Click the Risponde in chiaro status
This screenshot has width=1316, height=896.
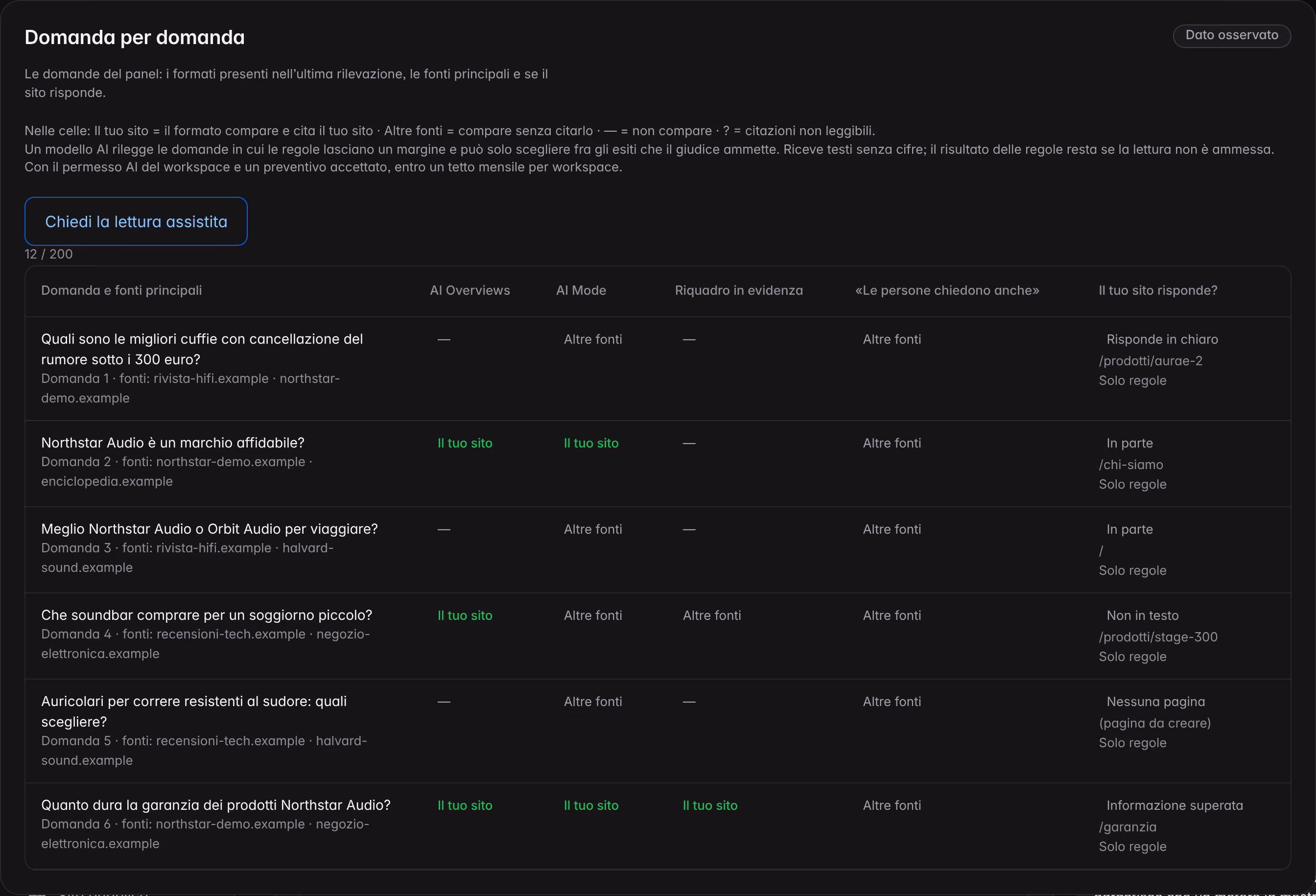coord(1161,339)
